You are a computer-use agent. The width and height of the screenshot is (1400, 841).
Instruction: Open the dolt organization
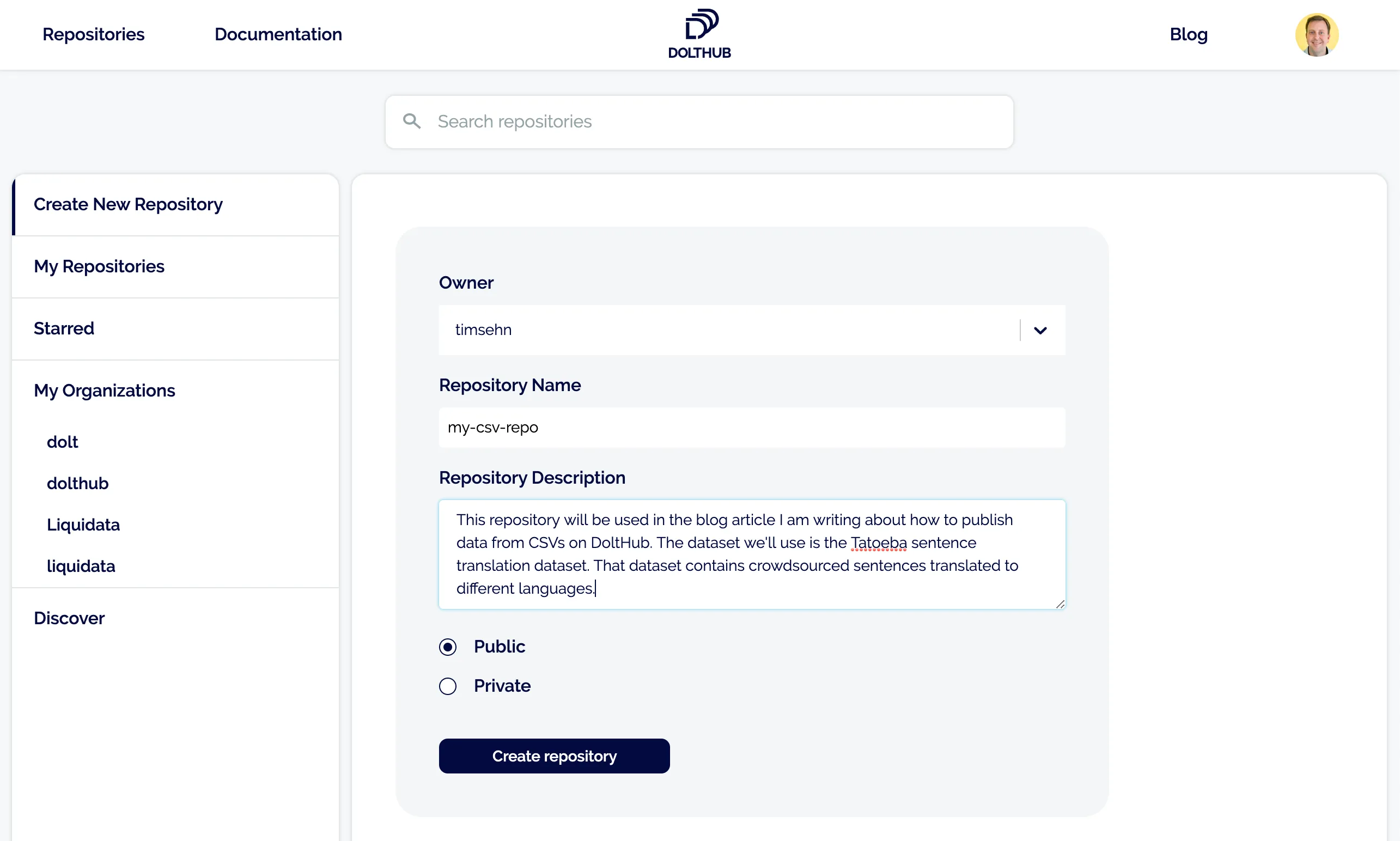pos(62,441)
